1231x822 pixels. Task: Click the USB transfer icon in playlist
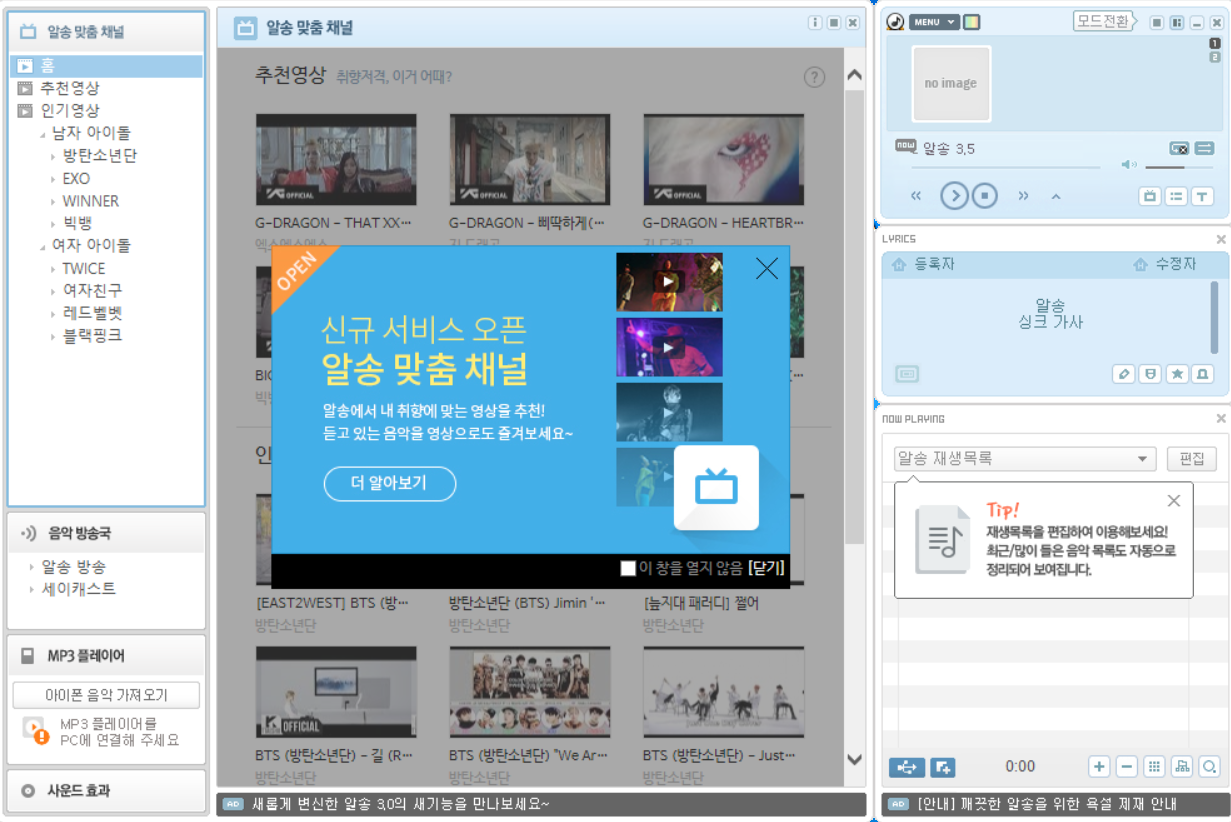coord(907,767)
